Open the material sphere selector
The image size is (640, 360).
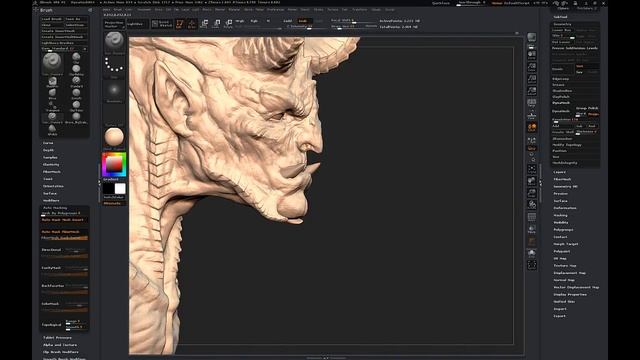point(114,138)
